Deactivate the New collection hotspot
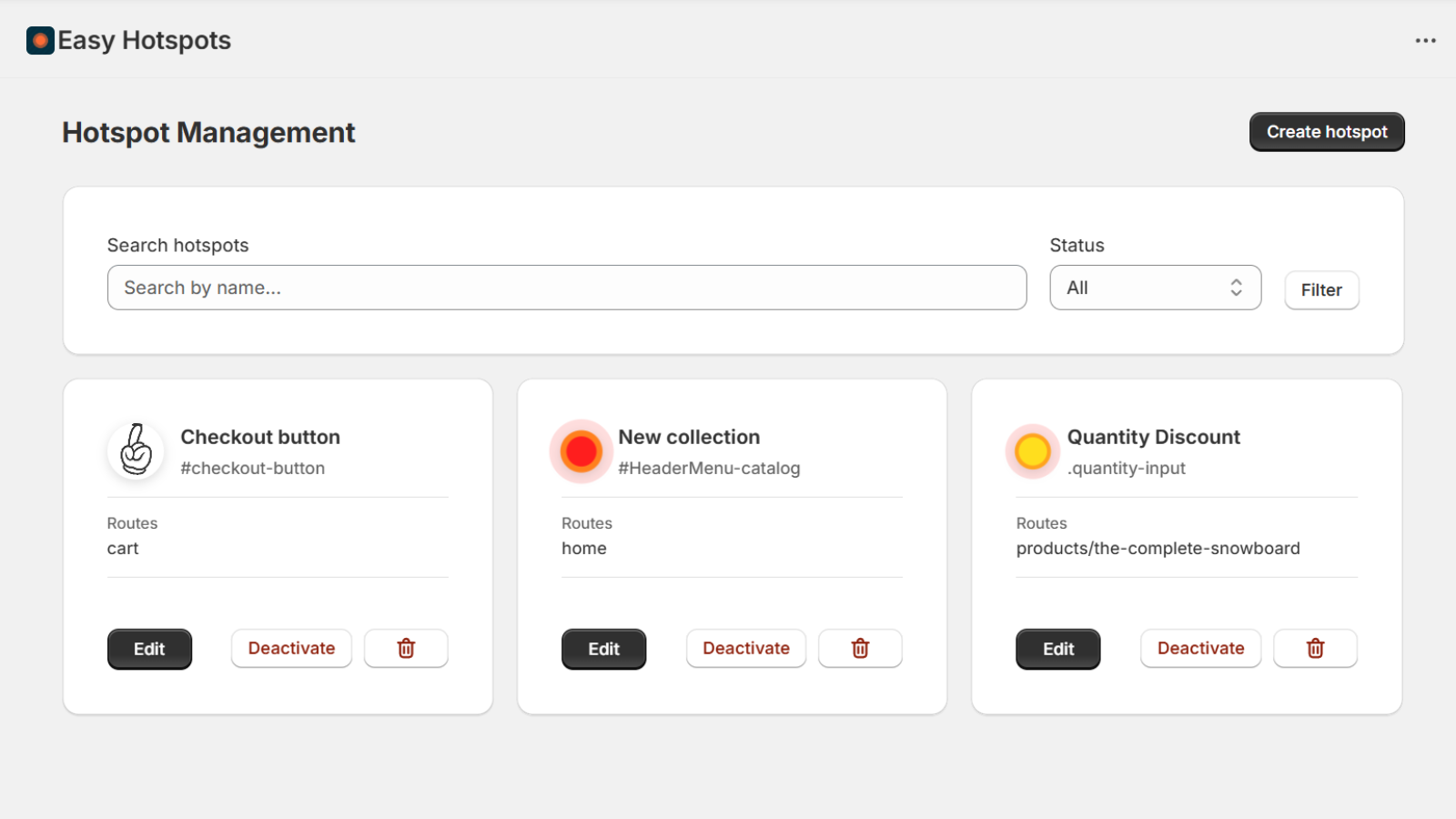This screenshot has width=1456, height=819. click(746, 649)
